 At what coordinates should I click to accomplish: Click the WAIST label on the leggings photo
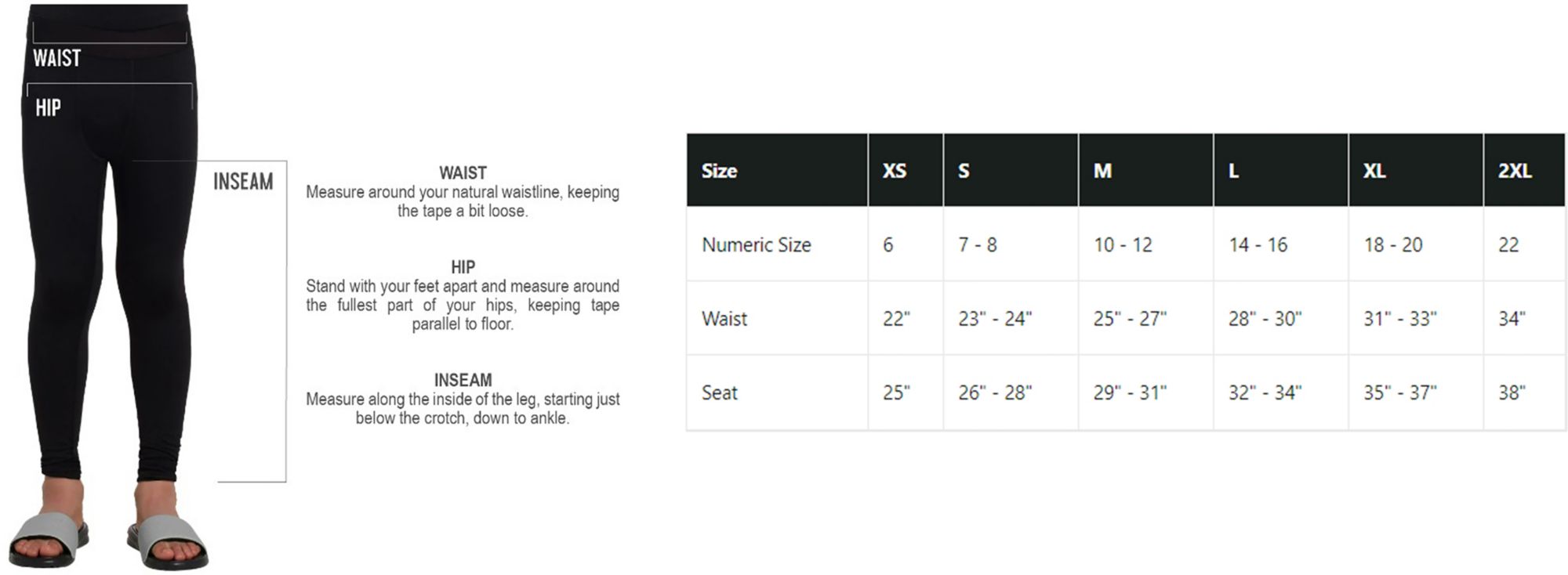[56, 58]
